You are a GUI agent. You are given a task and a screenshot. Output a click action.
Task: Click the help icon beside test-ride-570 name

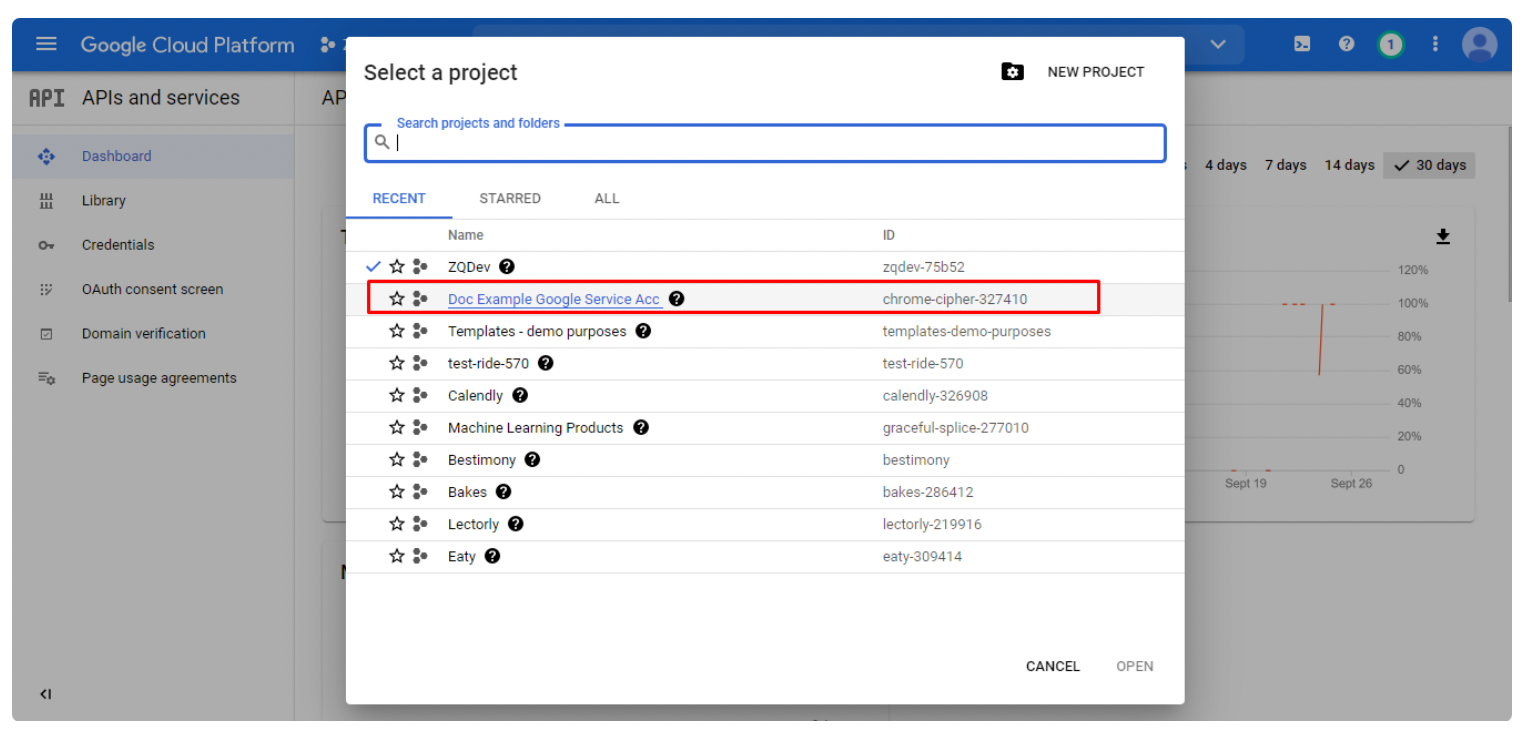pos(545,363)
